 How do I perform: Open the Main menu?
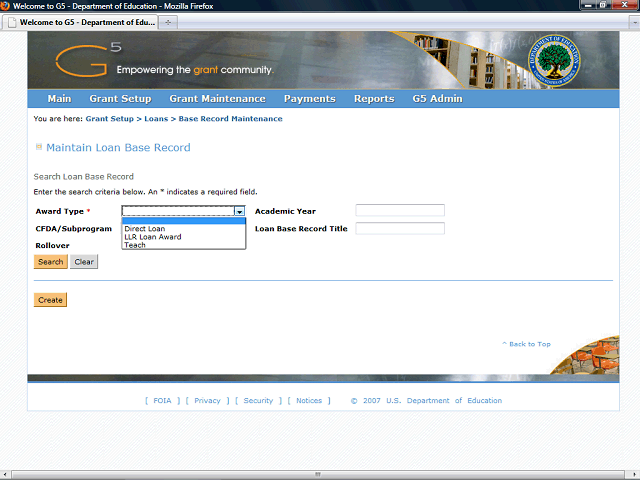tap(59, 99)
